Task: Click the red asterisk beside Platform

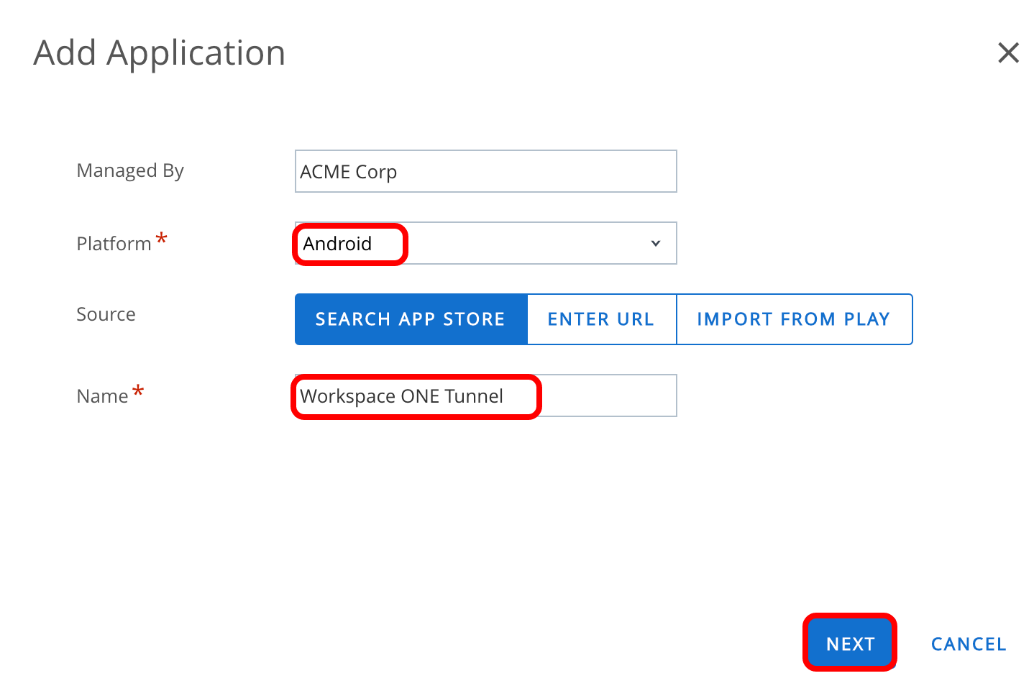Action: click(161, 241)
